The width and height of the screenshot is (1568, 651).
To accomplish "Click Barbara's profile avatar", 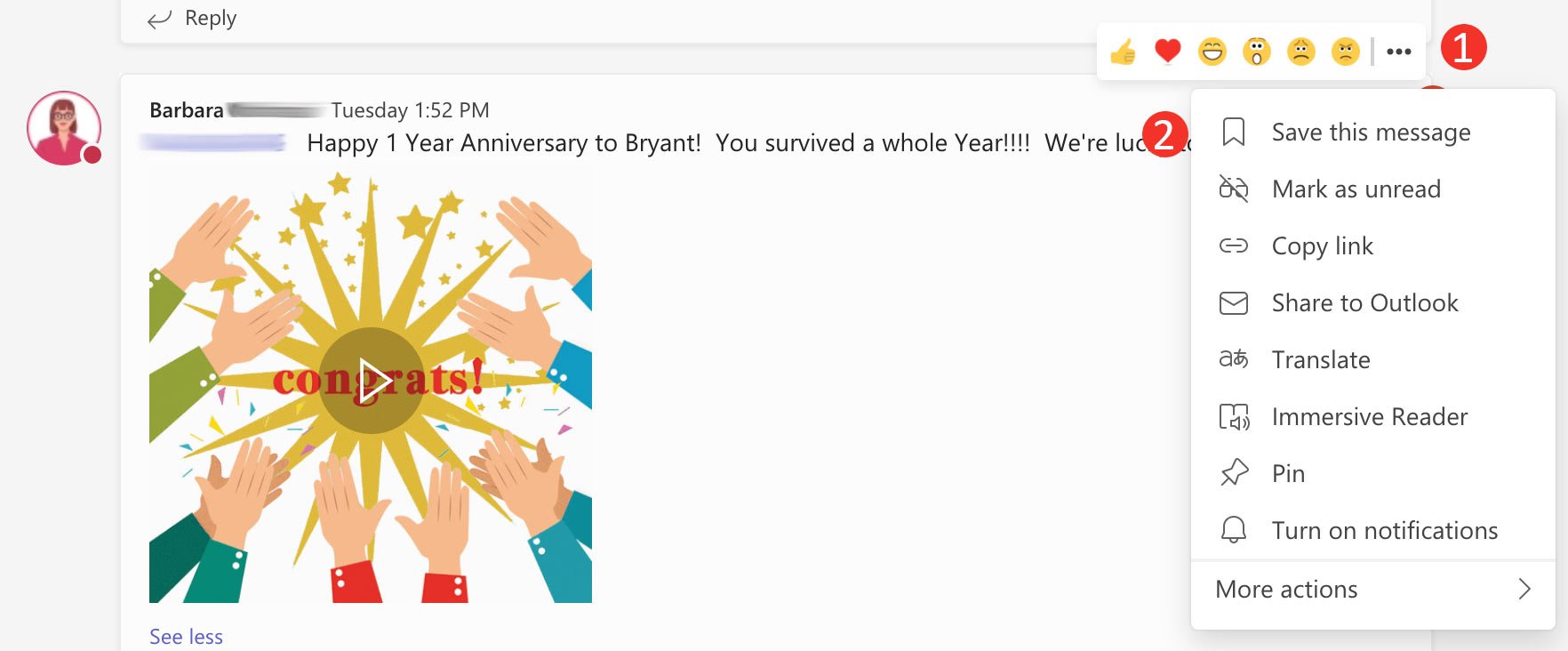I will [64, 128].
